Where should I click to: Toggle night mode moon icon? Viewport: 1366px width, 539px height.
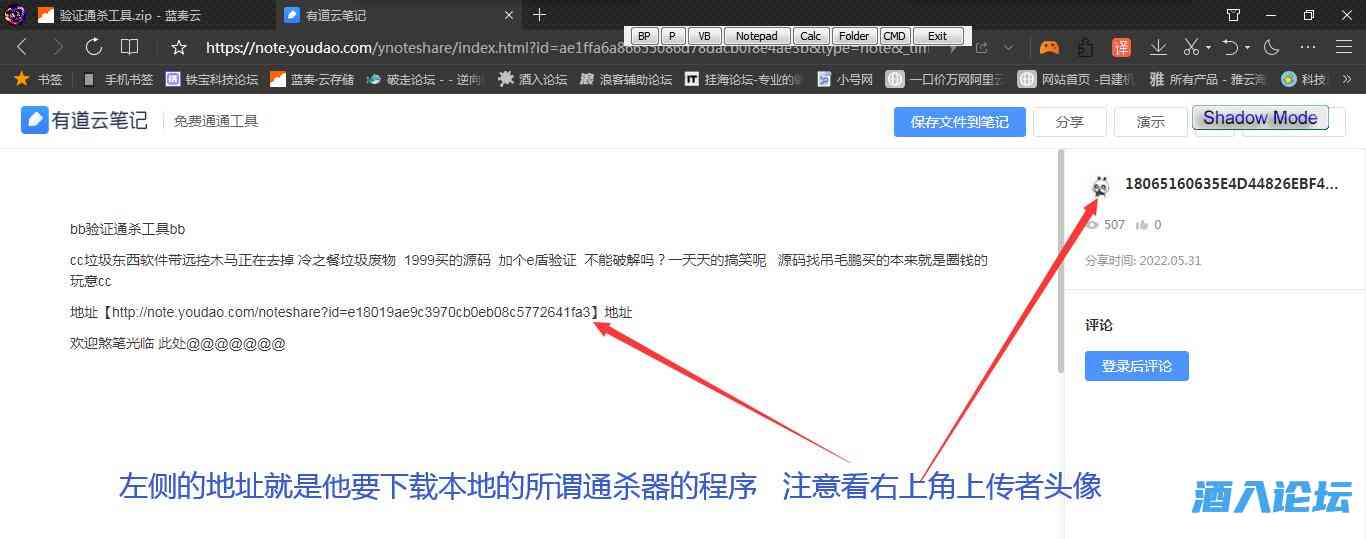(x=1272, y=47)
